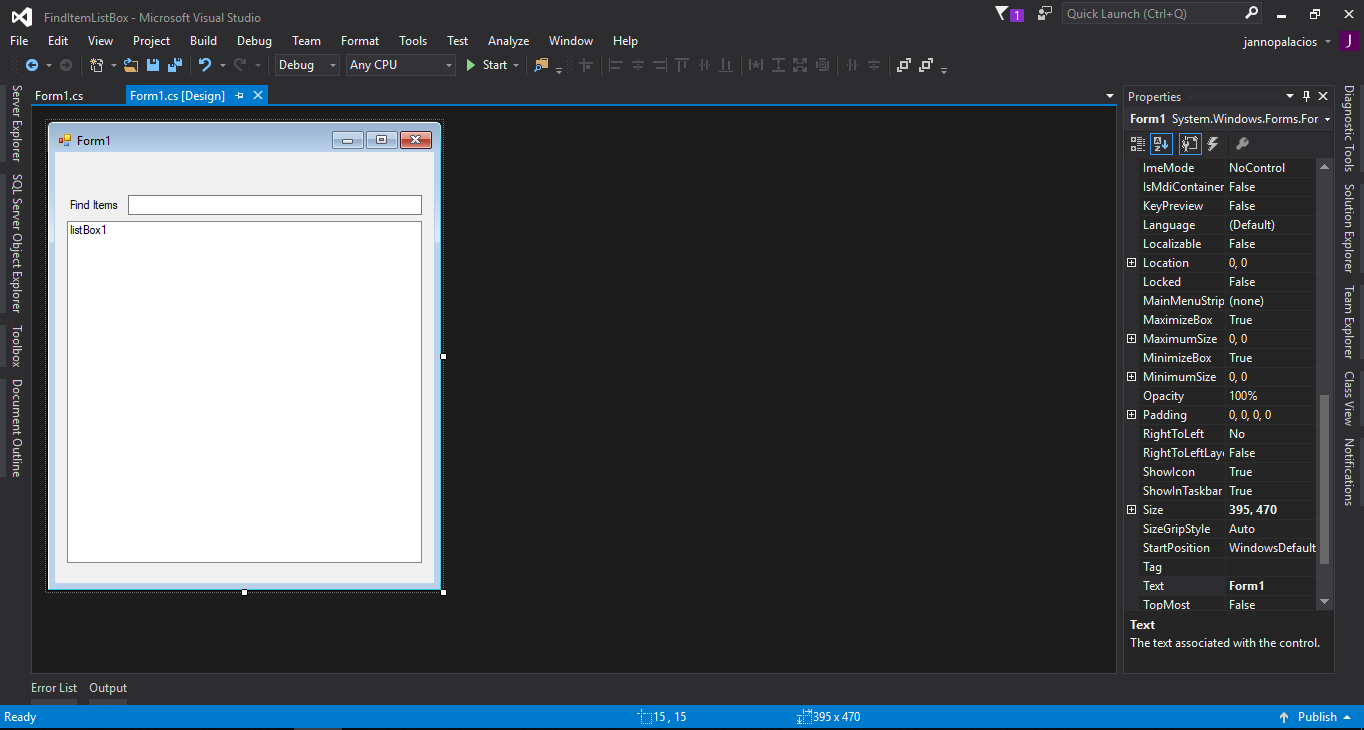1364x730 pixels.
Task: Click the Navigate Forward arrow icon
Action: (x=66, y=65)
